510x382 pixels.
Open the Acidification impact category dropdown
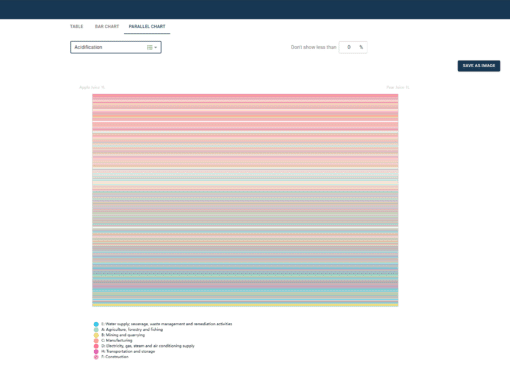pos(116,47)
